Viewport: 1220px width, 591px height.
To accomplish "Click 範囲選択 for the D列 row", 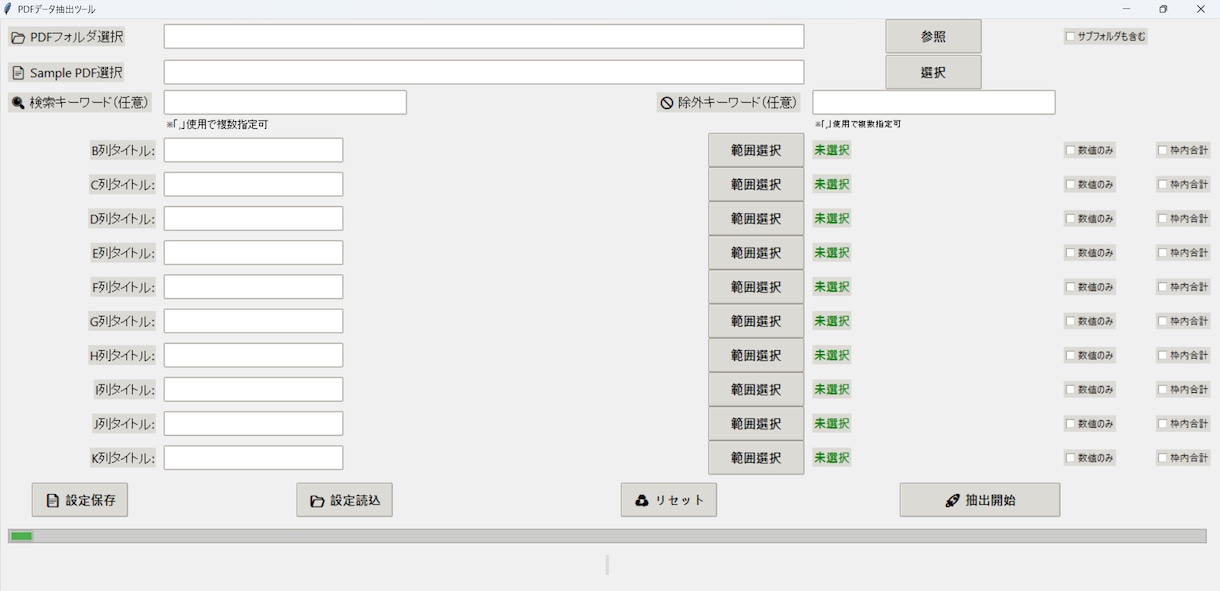I will coord(756,218).
